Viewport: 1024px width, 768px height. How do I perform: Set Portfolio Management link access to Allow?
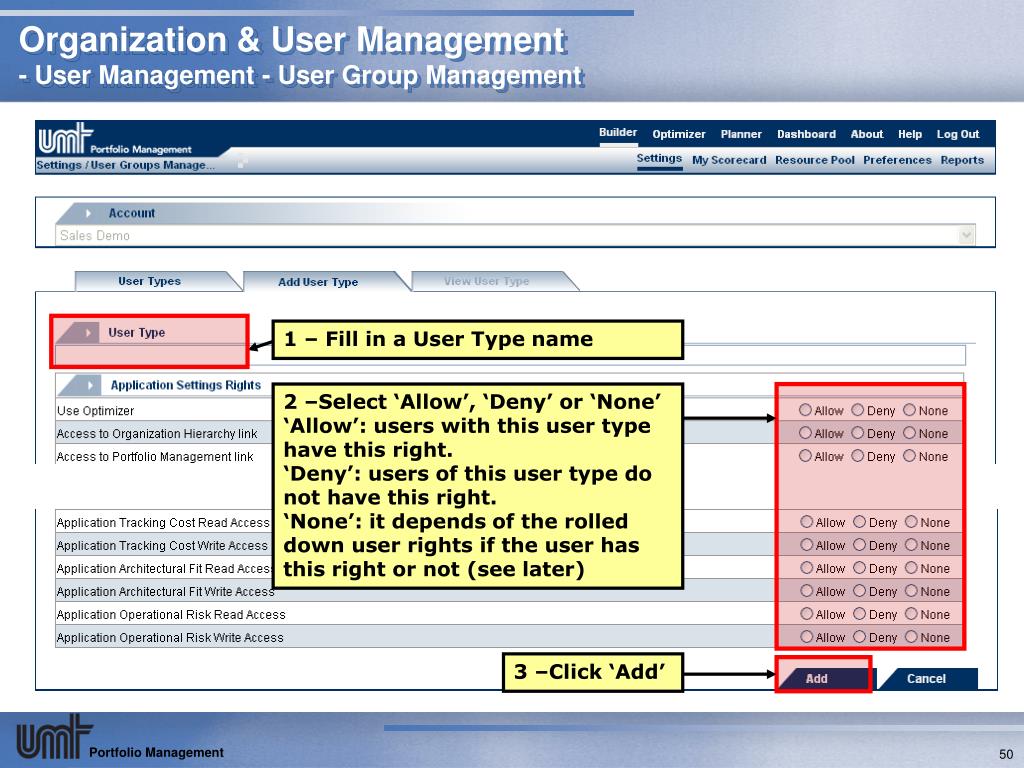(805, 456)
